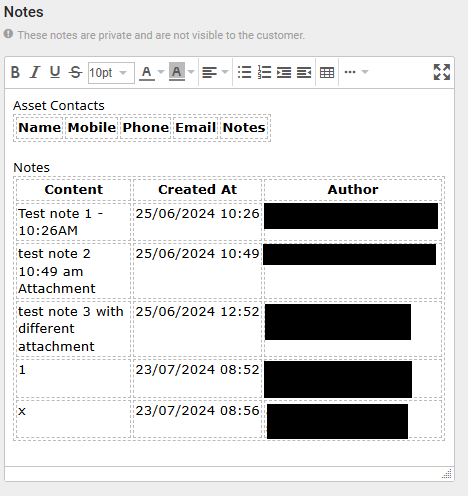
Task: Select the "Name" column header cell
Action: pos(40,127)
